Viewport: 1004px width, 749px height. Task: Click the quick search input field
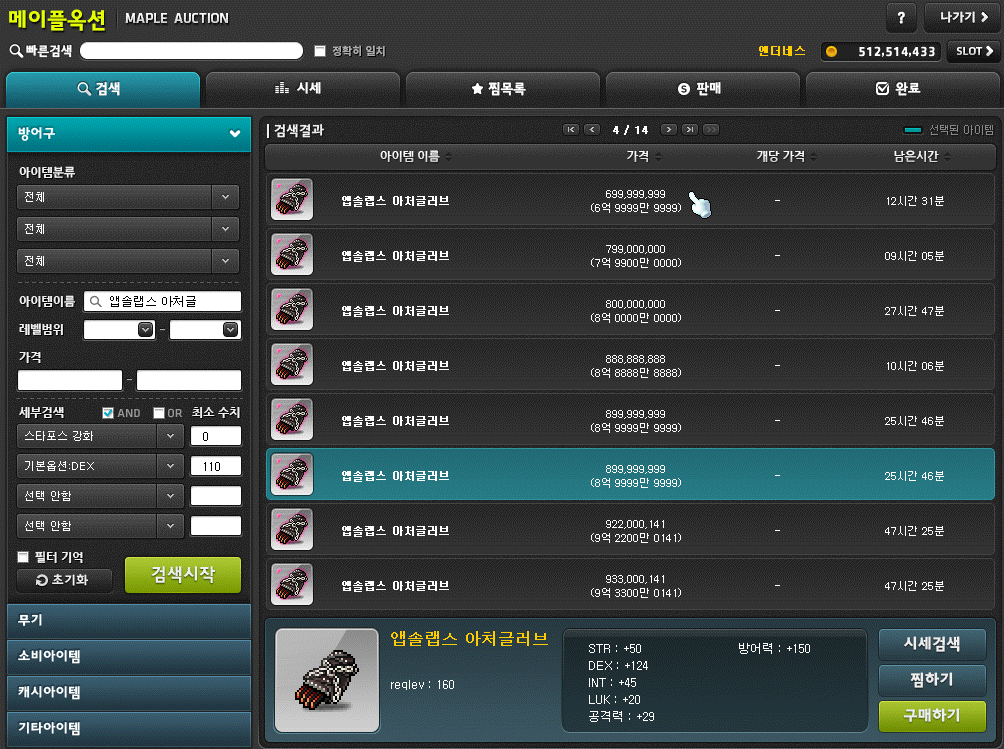coord(191,51)
